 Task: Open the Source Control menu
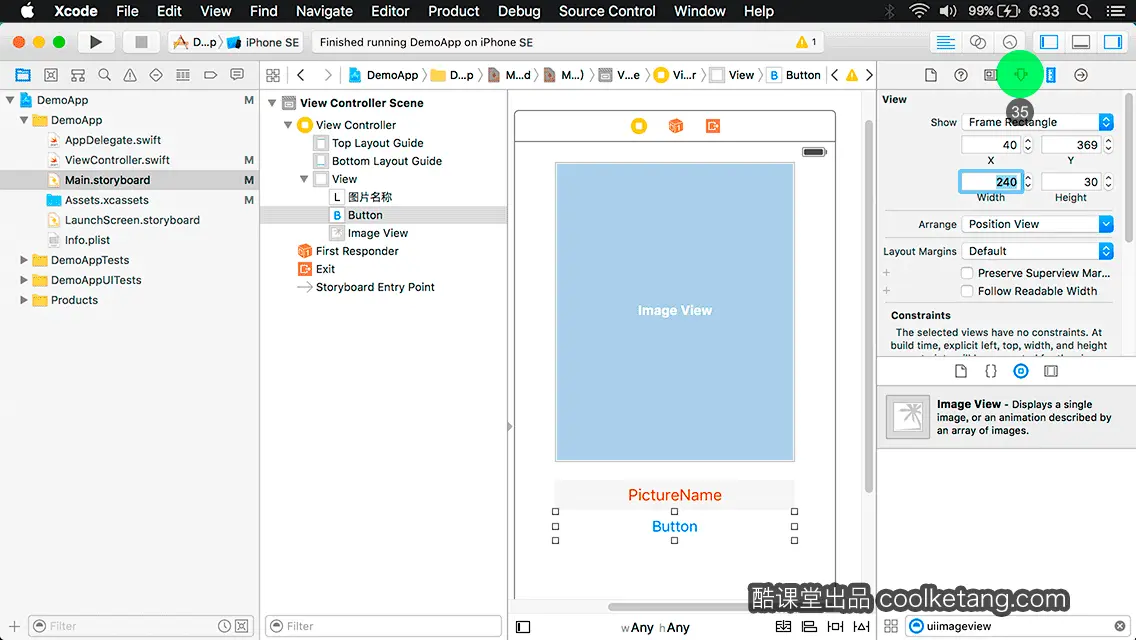click(607, 11)
